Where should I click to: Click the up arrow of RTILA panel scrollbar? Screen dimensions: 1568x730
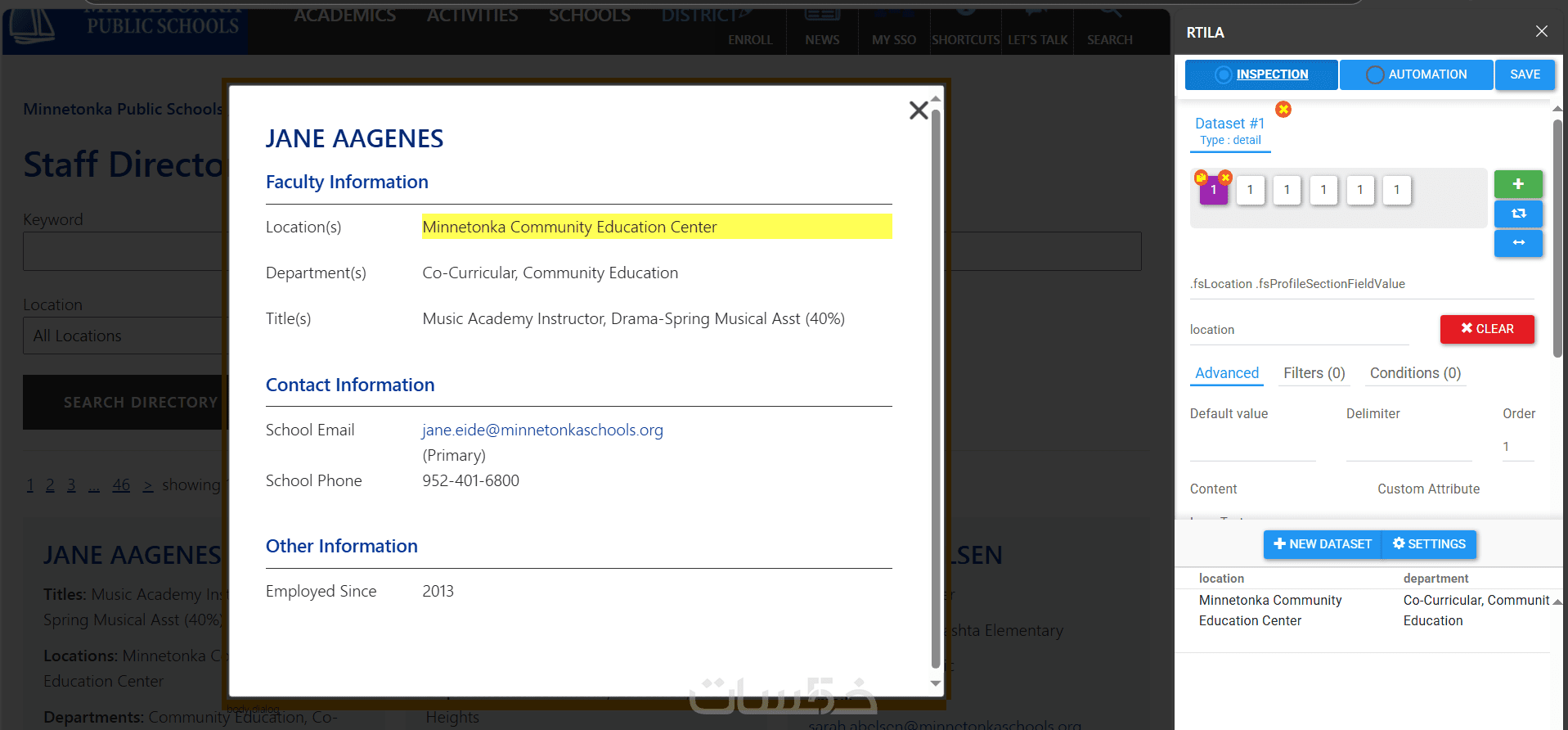[x=1557, y=110]
